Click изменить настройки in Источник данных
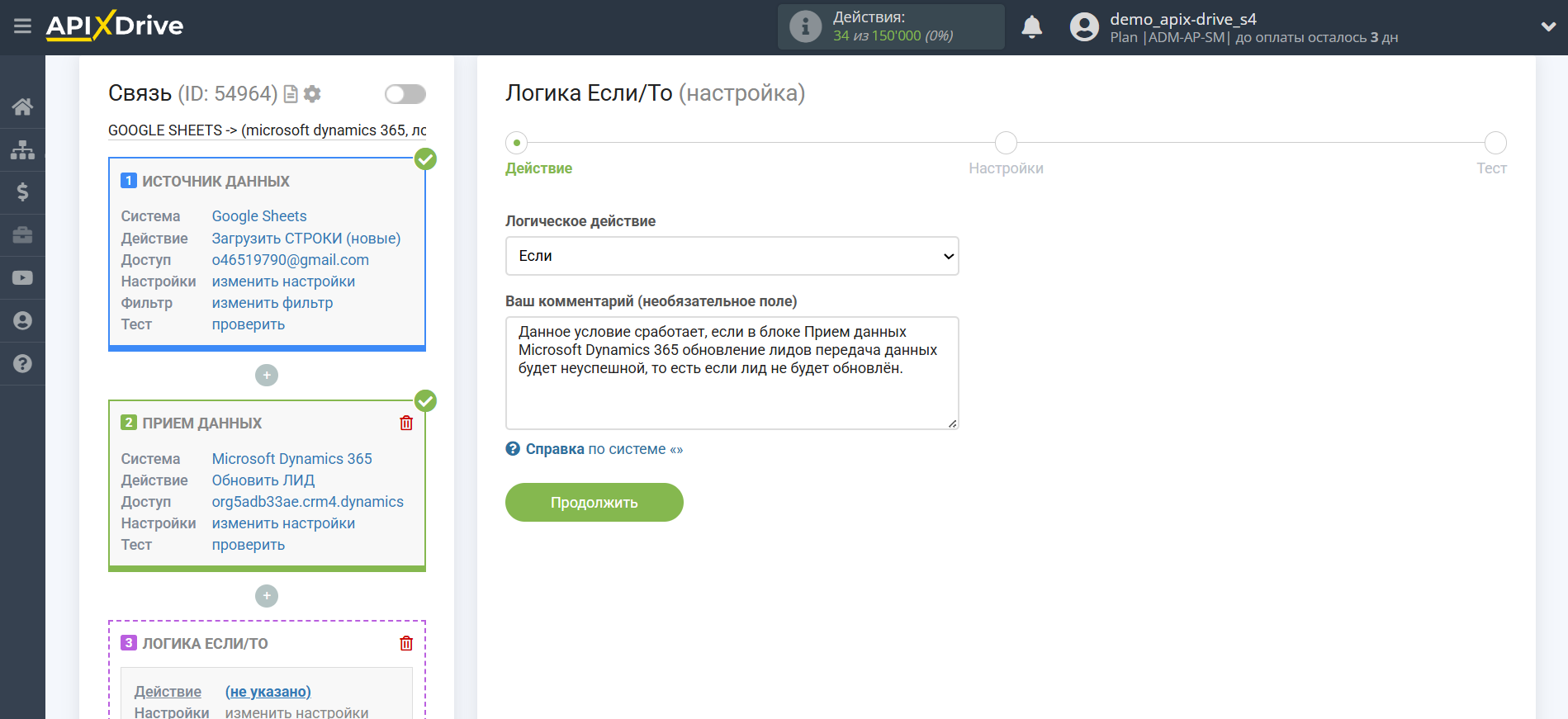The width and height of the screenshot is (1568, 719). click(x=283, y=281)
